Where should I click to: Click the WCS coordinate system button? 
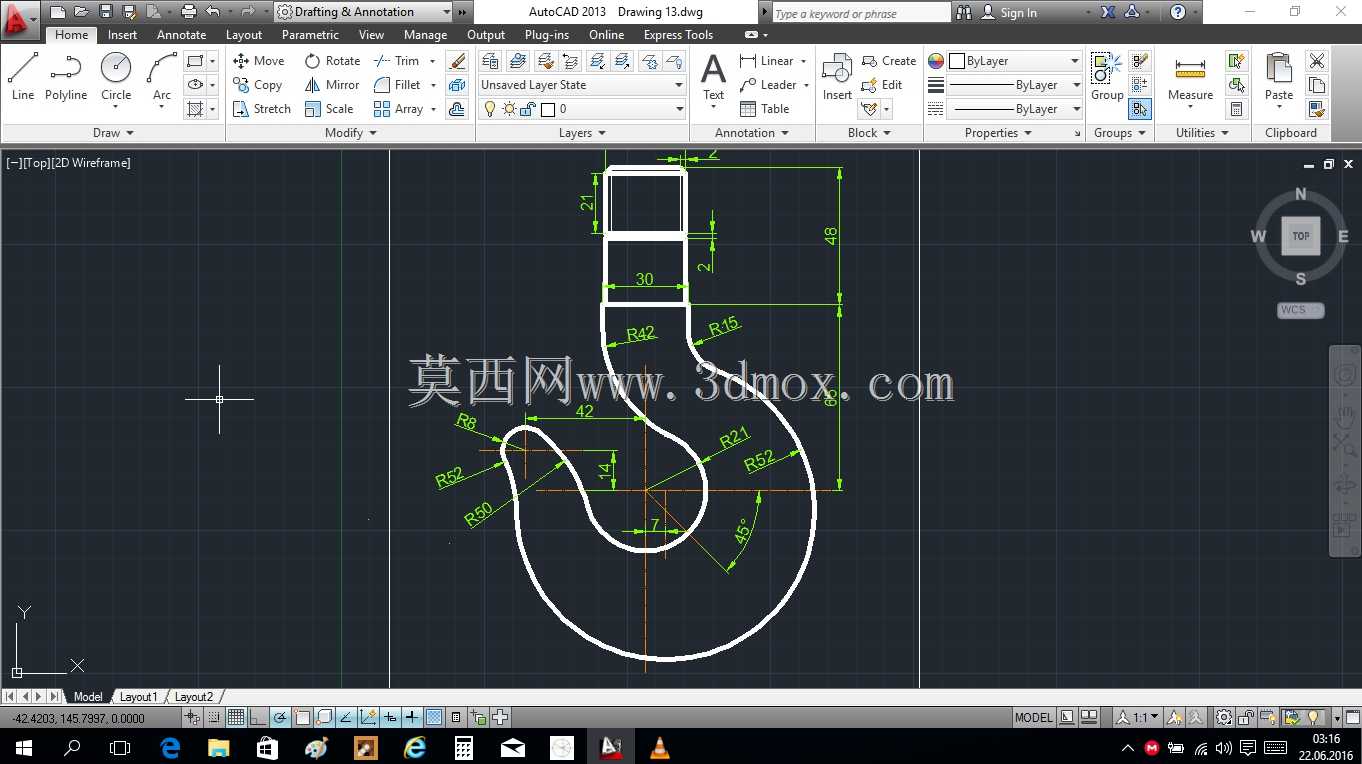1301,310
